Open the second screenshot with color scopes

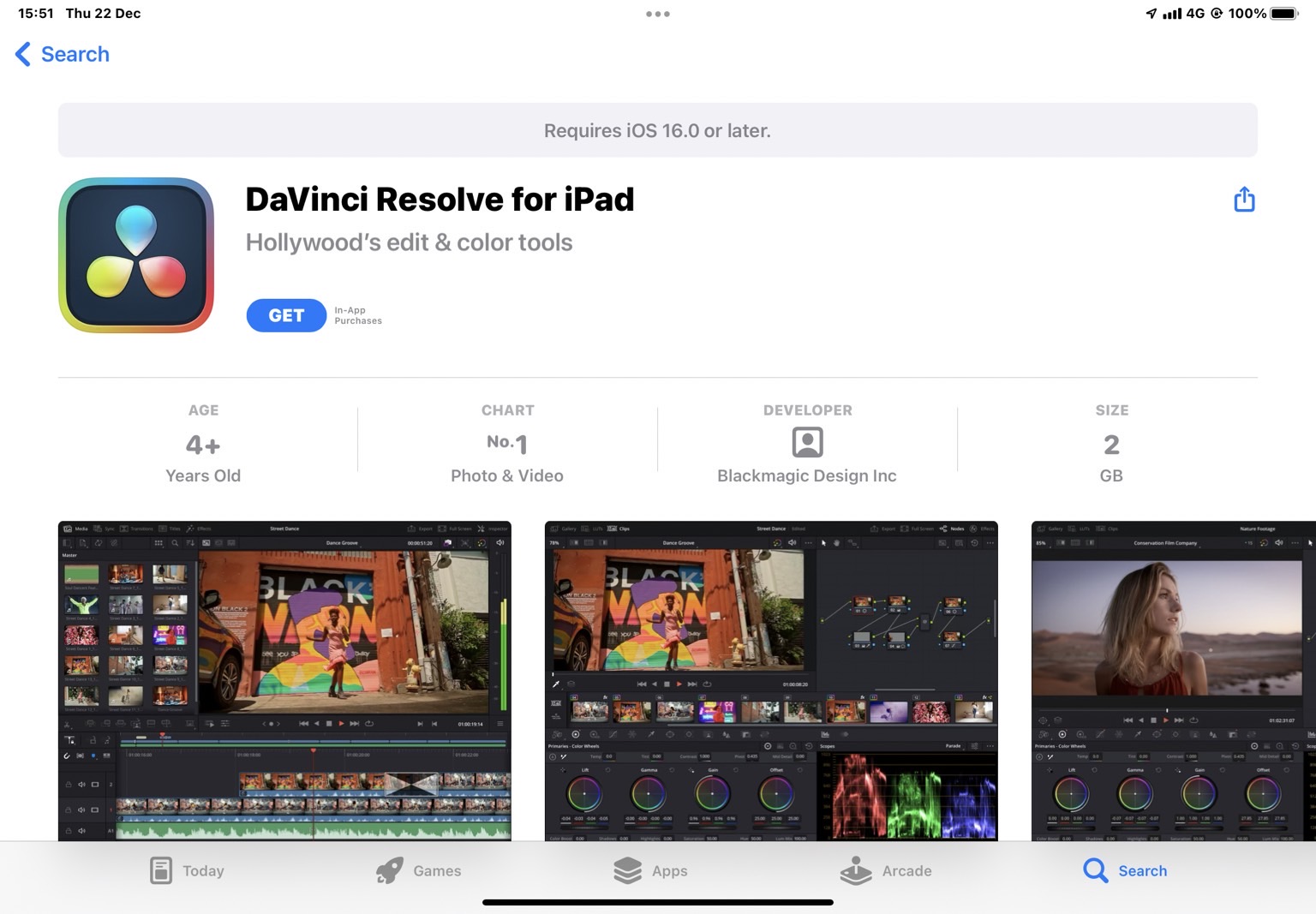click(771, 680)
